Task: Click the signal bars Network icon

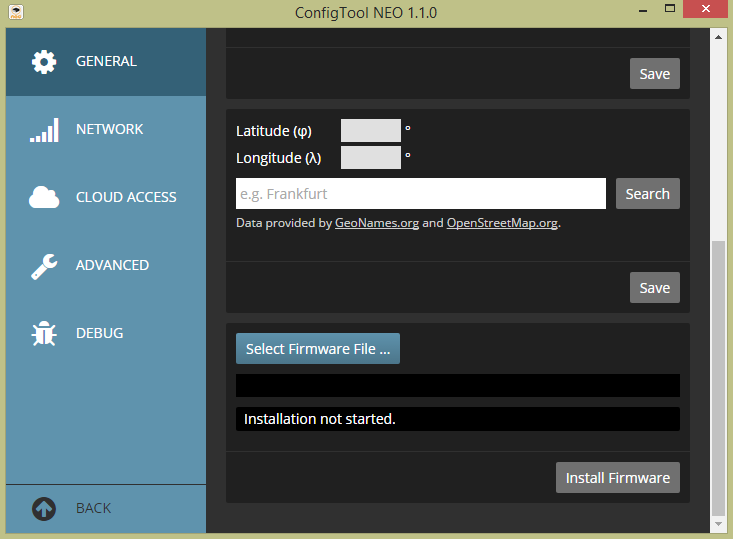Action: coord(44,130)
